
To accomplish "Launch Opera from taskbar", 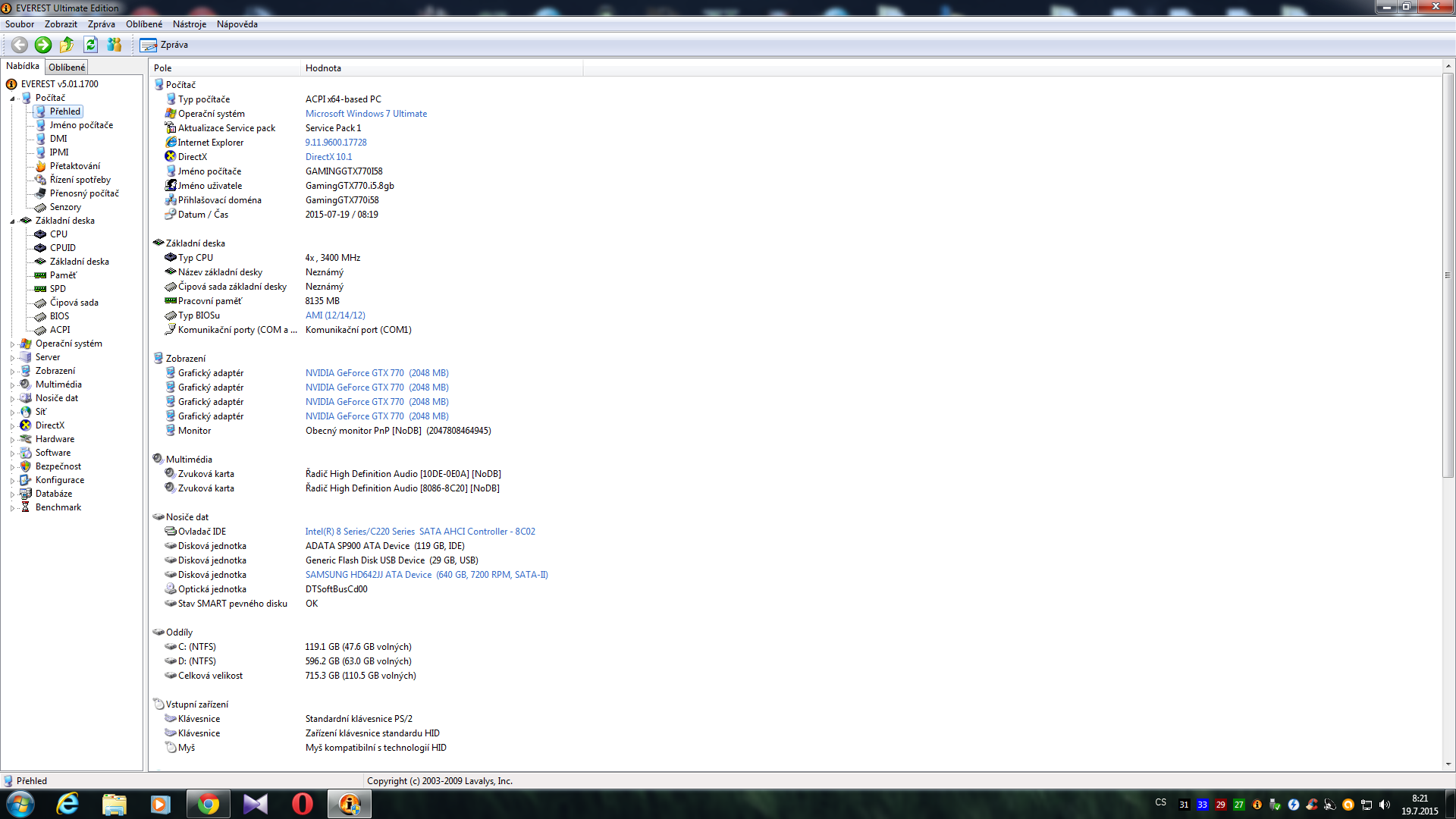I will click(x=303, y=804).
